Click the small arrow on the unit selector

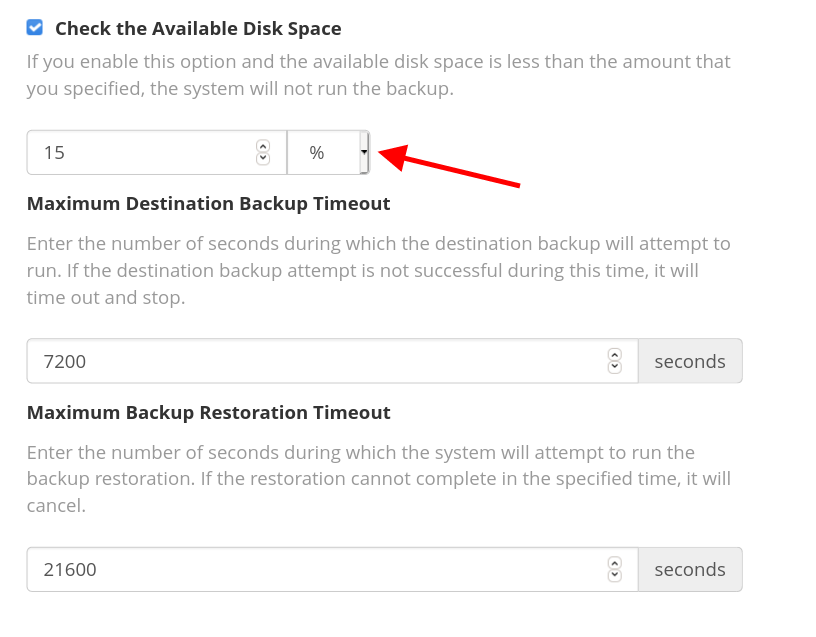pos(364,152)
